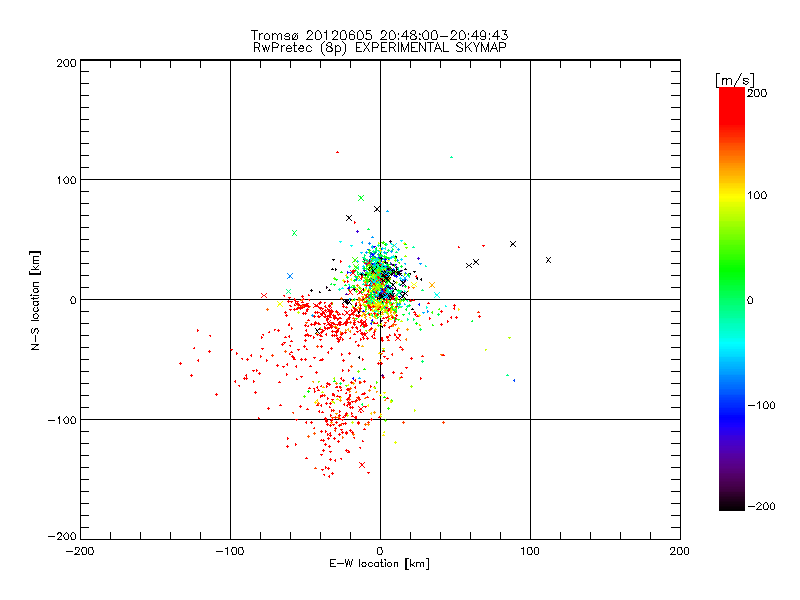
Task: Click the x-axis tick label '-100'
Action: [230, 551]
